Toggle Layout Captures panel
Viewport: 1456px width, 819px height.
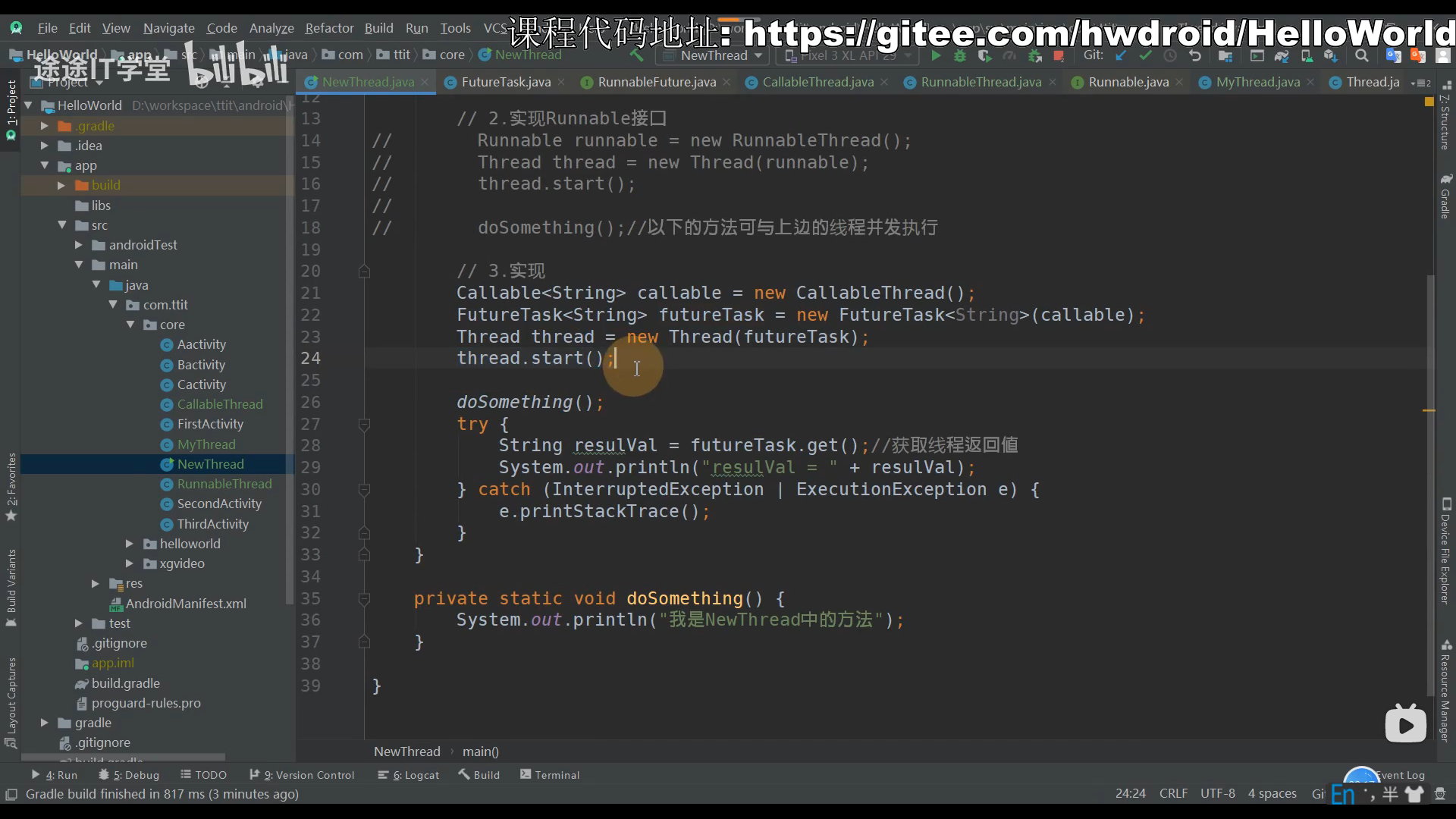11,702
